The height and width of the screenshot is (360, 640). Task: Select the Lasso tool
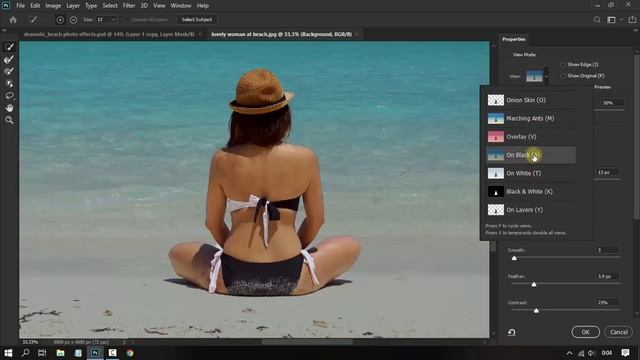pyautogui.click(x=9, y=96)
